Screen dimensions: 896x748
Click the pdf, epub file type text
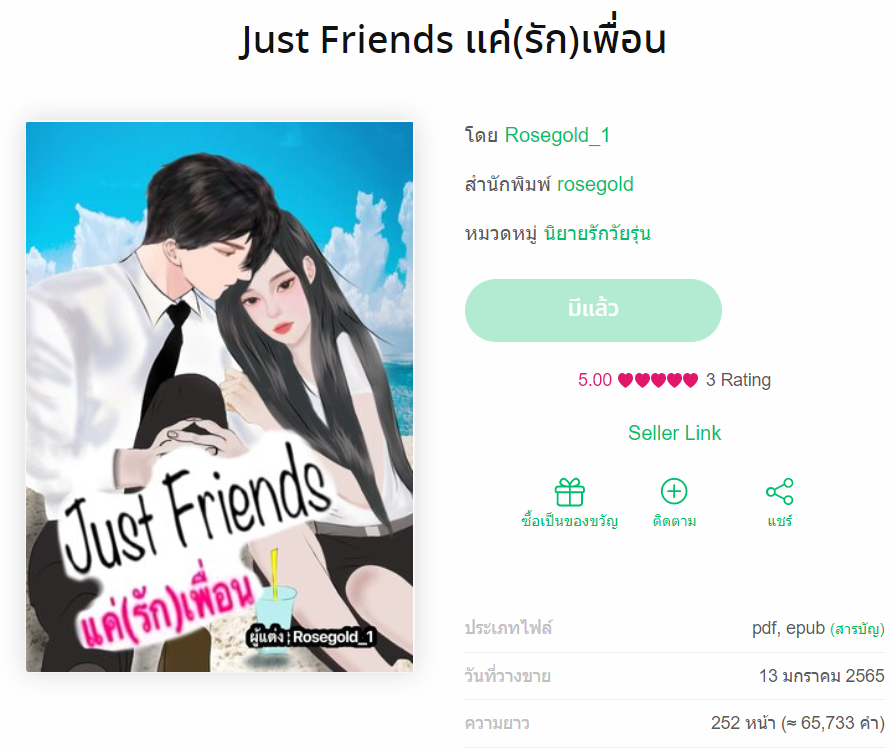point(788,628)
